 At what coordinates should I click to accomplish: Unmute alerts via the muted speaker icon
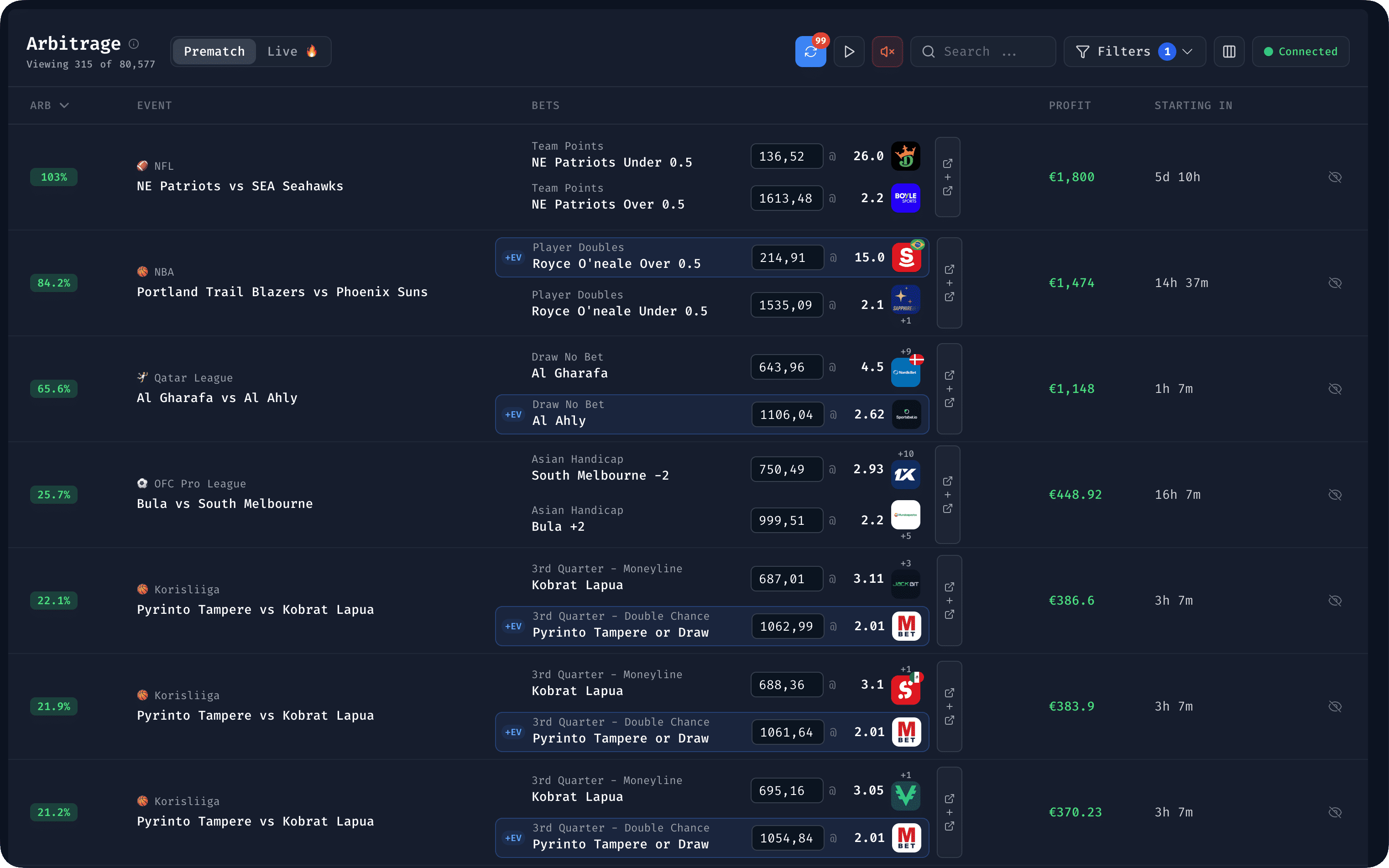coord(887,51)
